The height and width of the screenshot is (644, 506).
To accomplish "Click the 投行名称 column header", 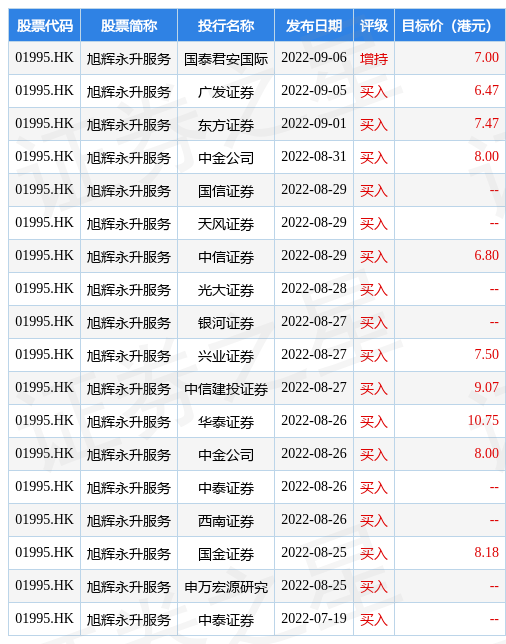I will click(x=226, y=25).
